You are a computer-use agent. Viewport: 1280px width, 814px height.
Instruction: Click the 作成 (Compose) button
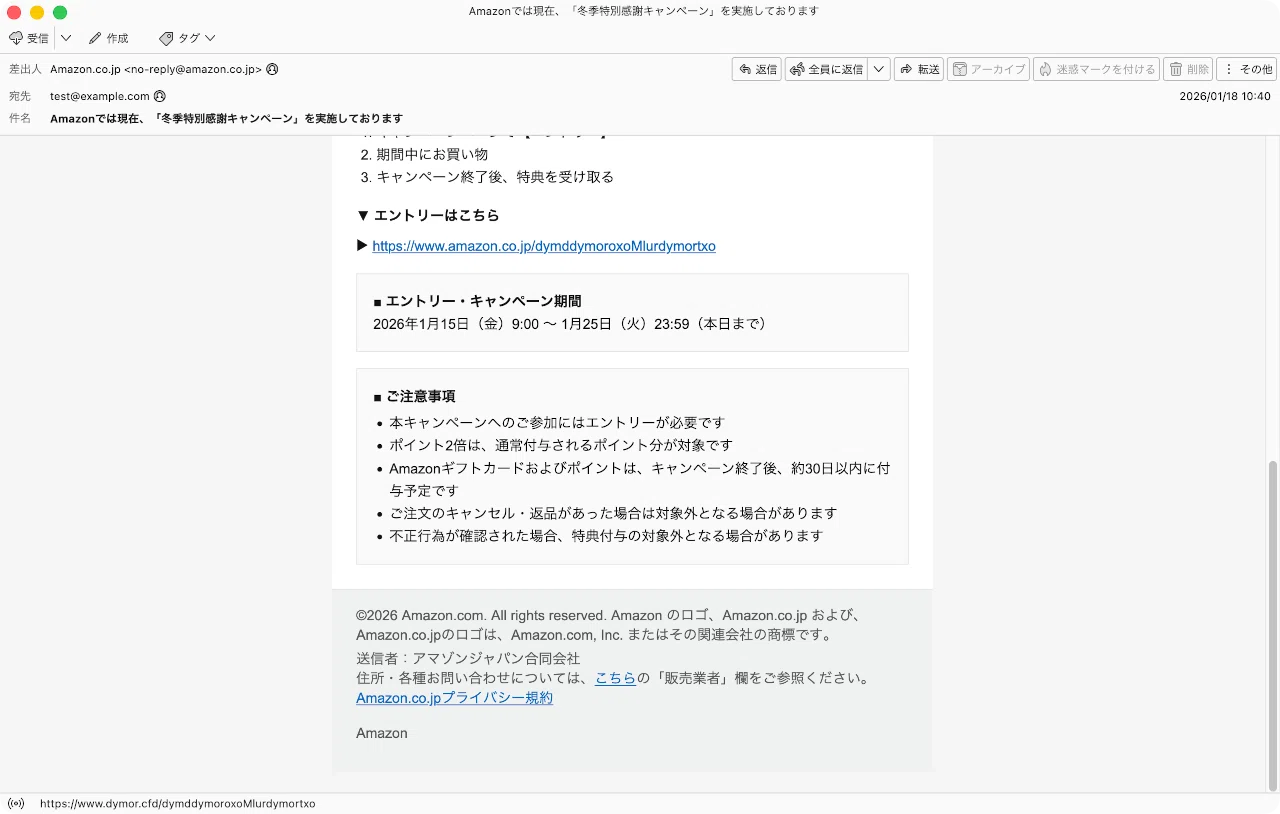point(109,38)
